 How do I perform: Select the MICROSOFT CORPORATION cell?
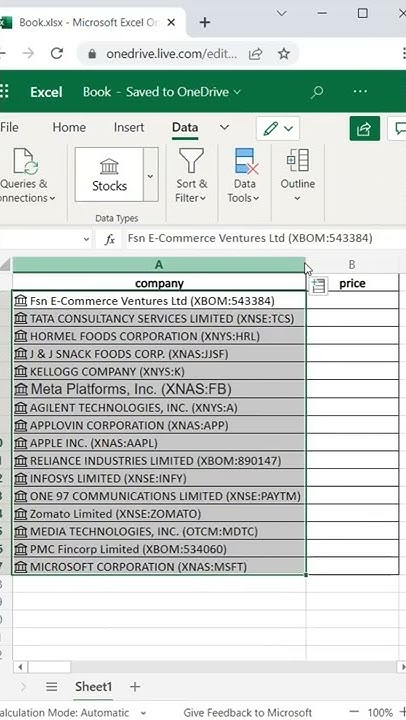159,567
